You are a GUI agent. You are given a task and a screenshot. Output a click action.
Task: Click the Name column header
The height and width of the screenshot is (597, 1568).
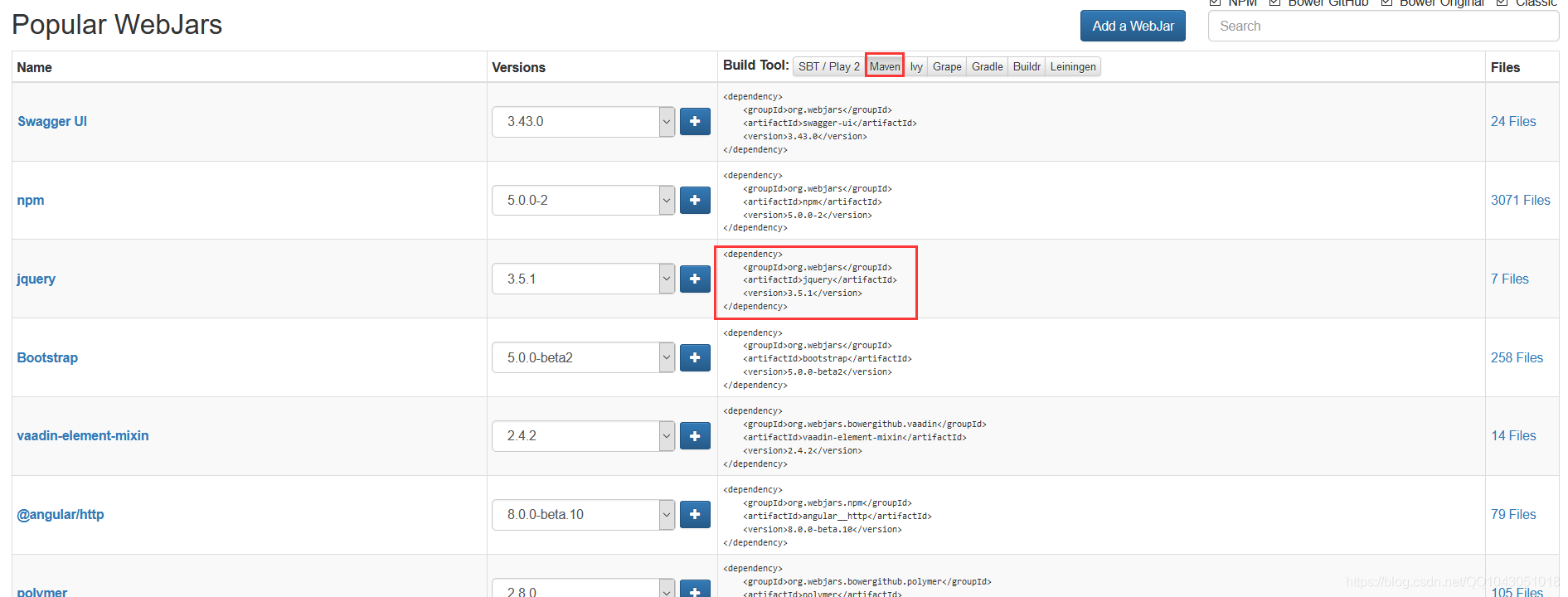point(35,67)
